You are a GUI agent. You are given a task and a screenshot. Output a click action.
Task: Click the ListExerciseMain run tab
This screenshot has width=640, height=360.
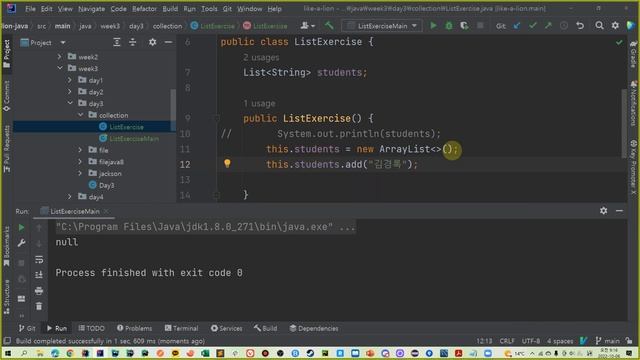[74, 211]
